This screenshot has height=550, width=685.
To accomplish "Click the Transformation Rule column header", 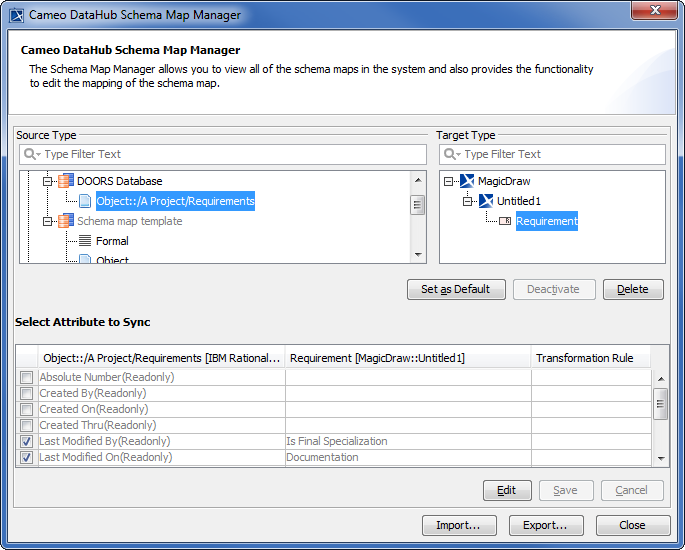I will click(x=591, y=358).
